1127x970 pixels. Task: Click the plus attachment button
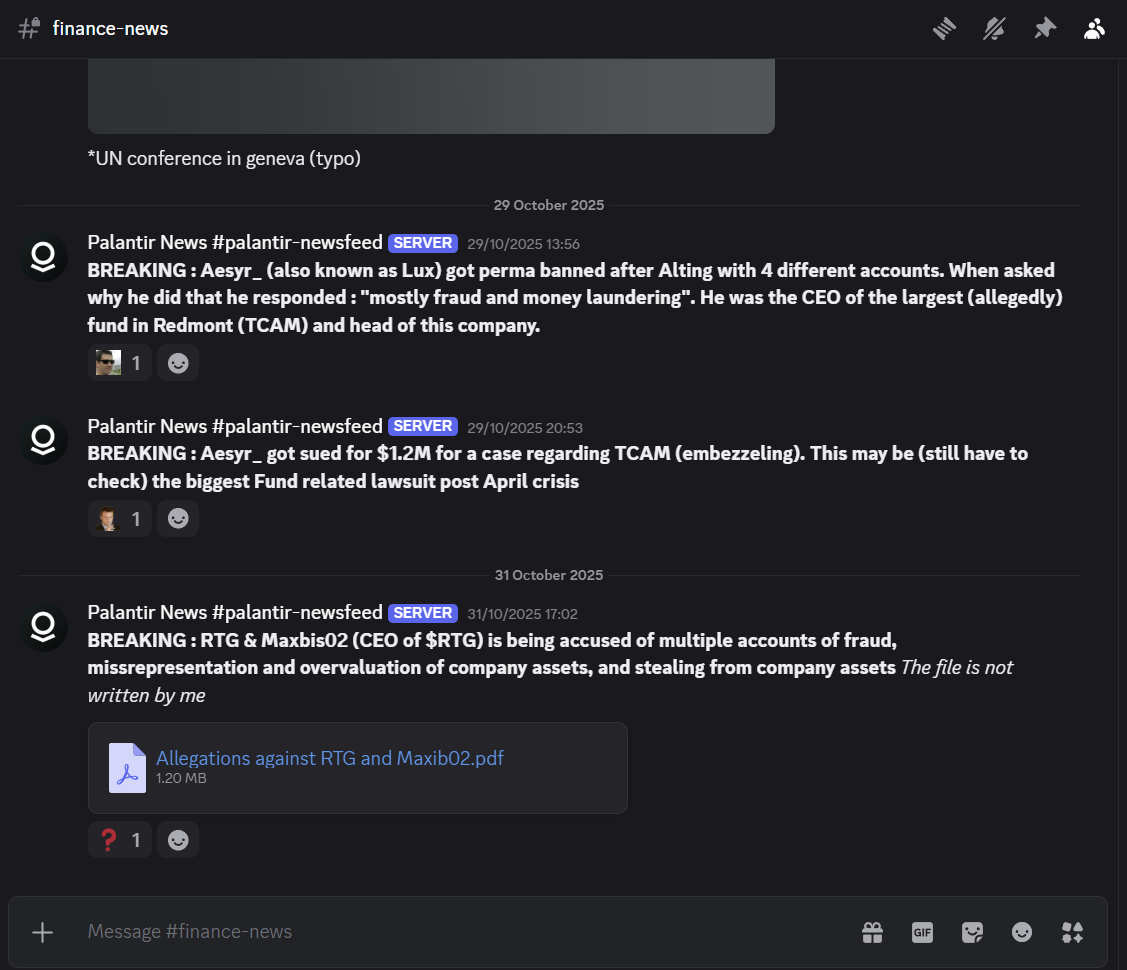tap(42, 932)
